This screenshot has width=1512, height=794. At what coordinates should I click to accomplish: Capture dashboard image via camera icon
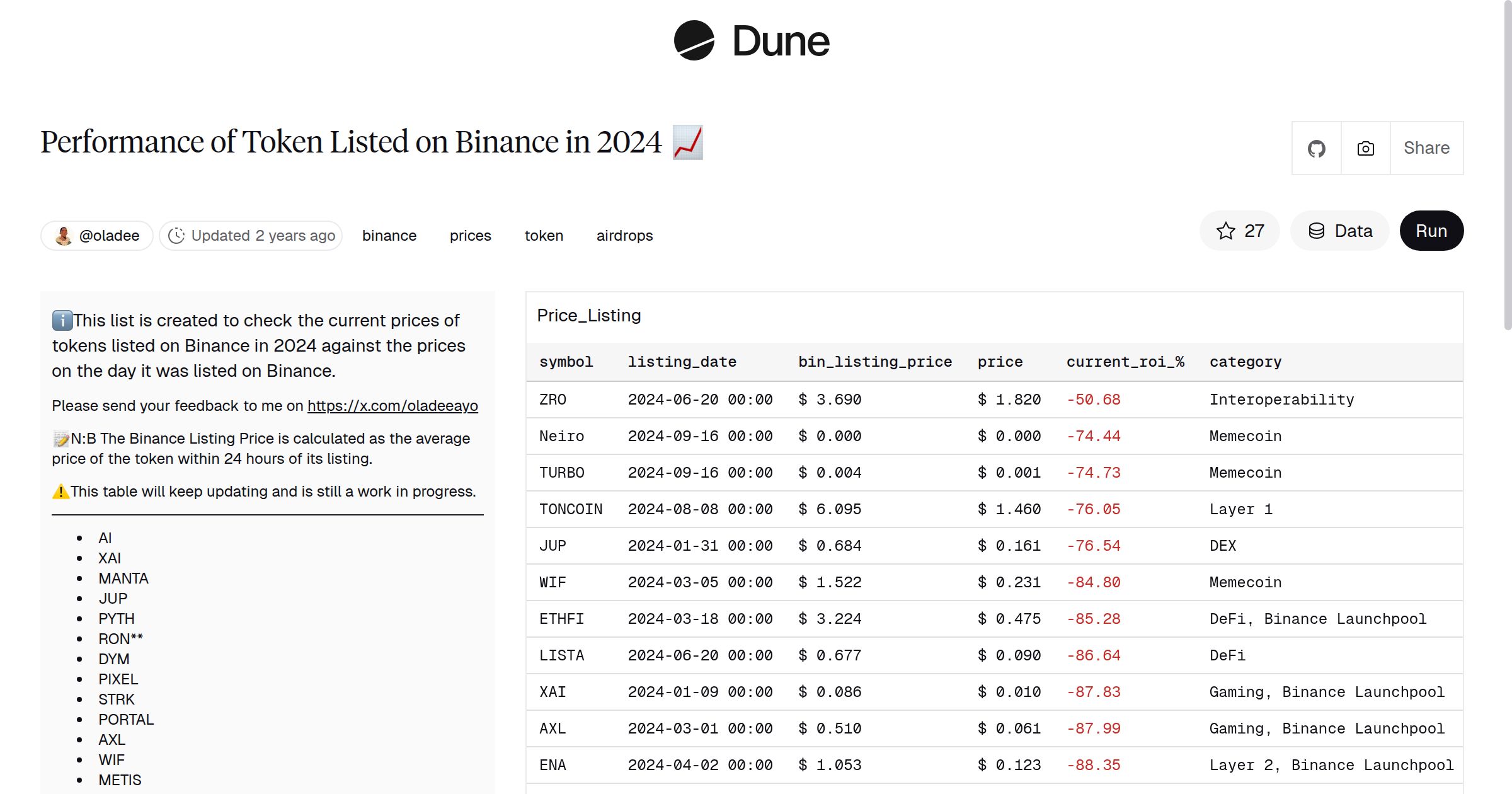1365,148
